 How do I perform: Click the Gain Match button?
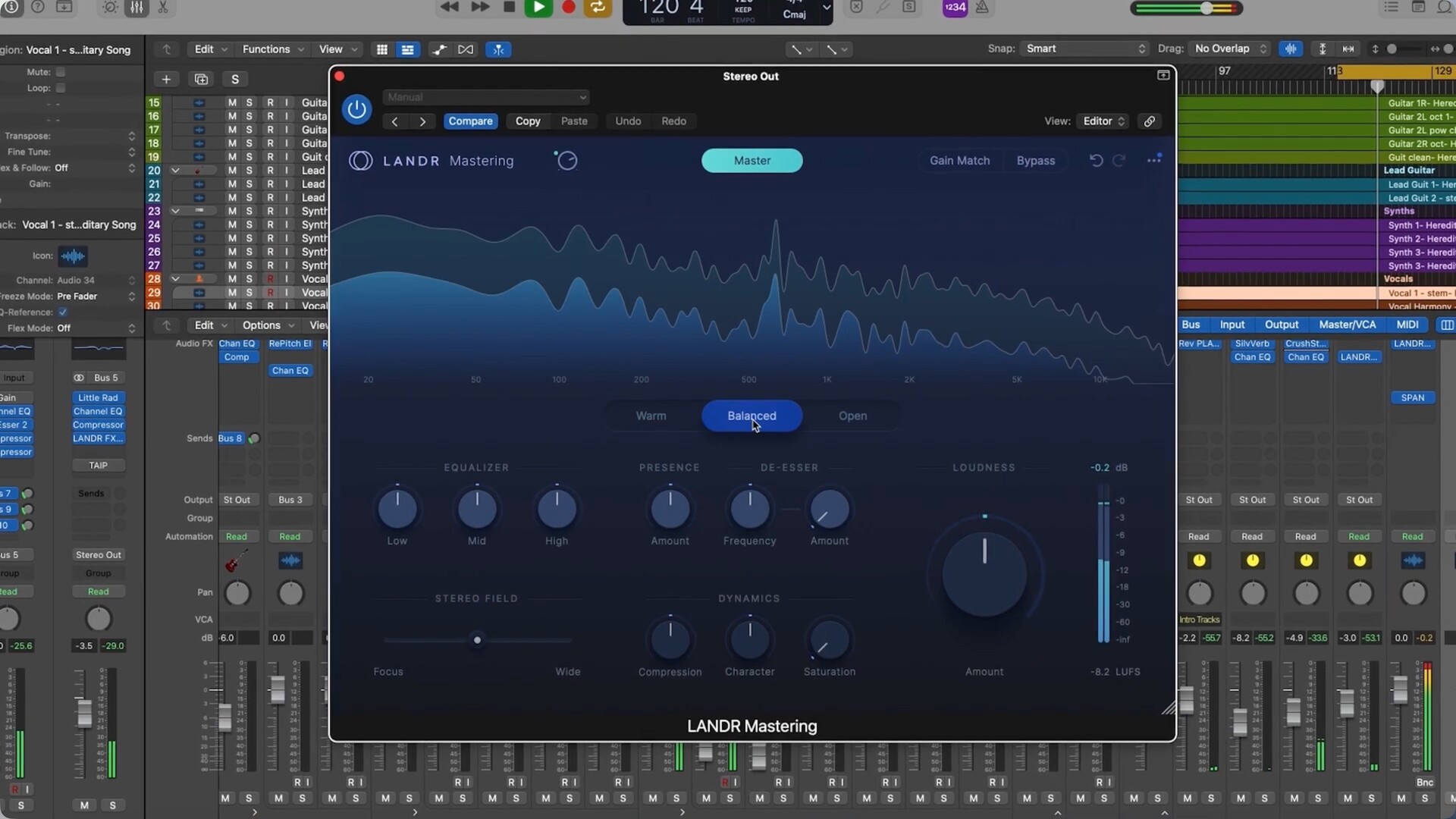959,160
